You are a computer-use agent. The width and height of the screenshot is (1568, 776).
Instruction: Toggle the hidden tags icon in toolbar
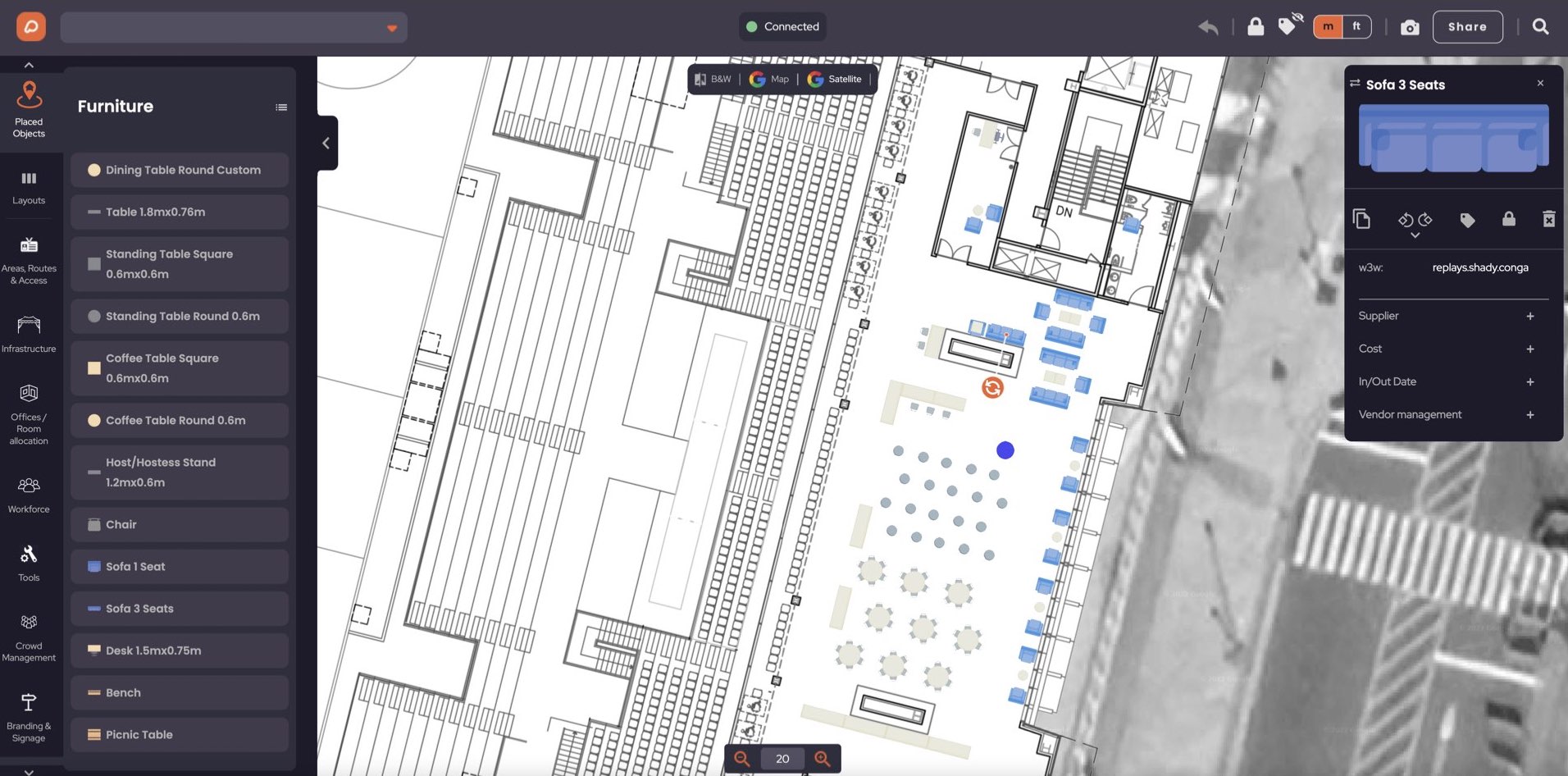1290,25
